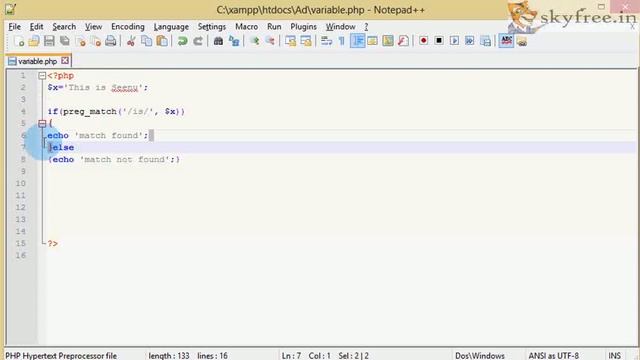
Task: Click the Paste clipboard icon
Action: coord(162,41)
